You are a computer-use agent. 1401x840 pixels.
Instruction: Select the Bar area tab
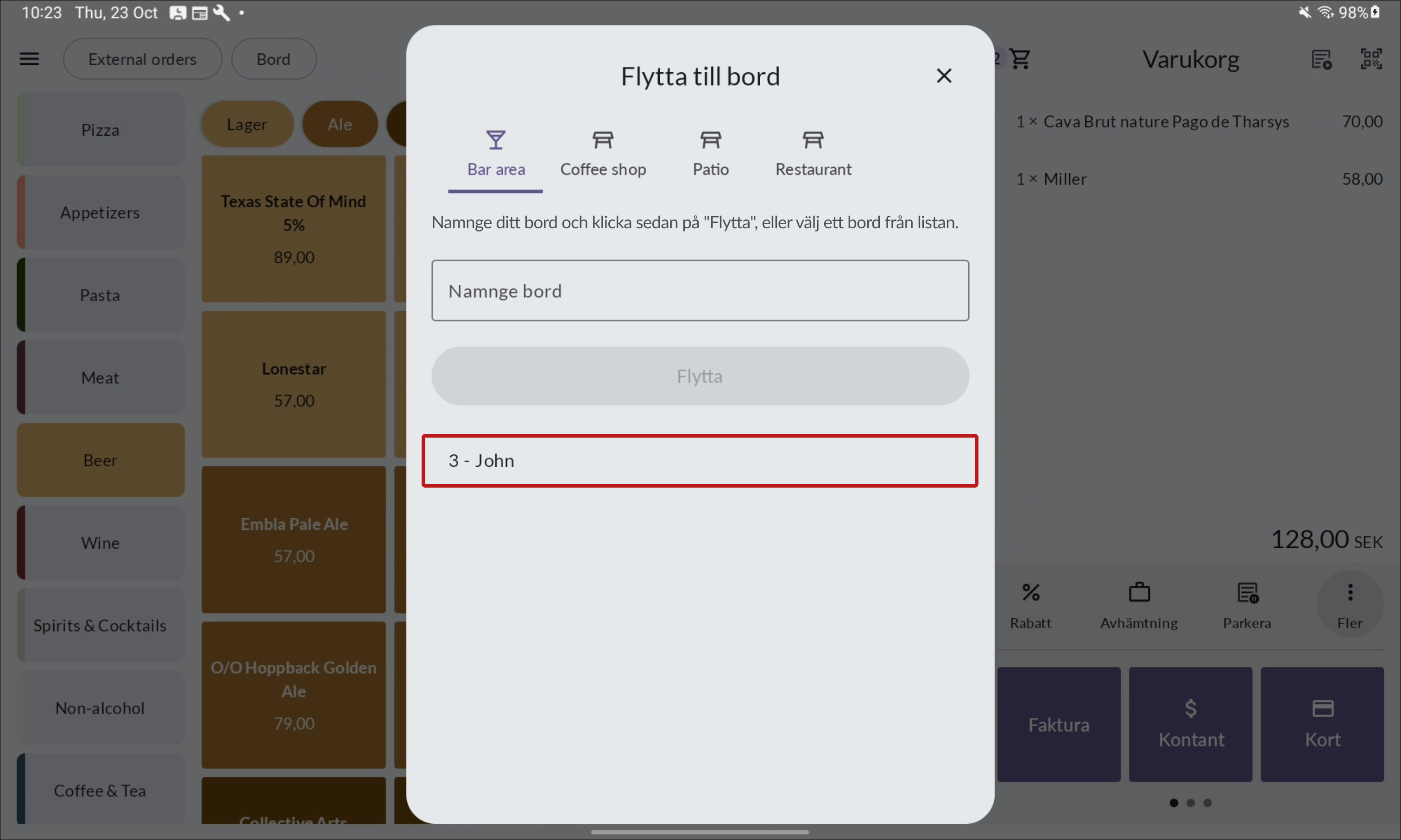[496, 153]
